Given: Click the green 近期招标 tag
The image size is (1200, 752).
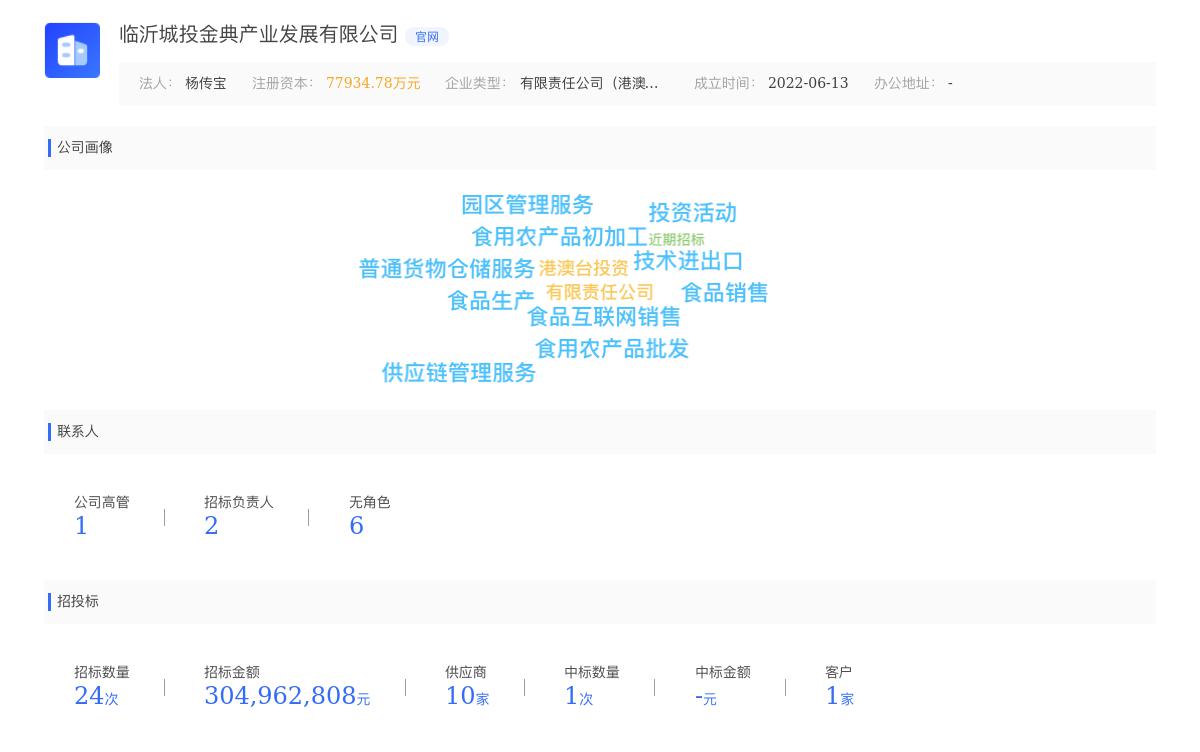Looking at the screenshot, I should [676, 240].
